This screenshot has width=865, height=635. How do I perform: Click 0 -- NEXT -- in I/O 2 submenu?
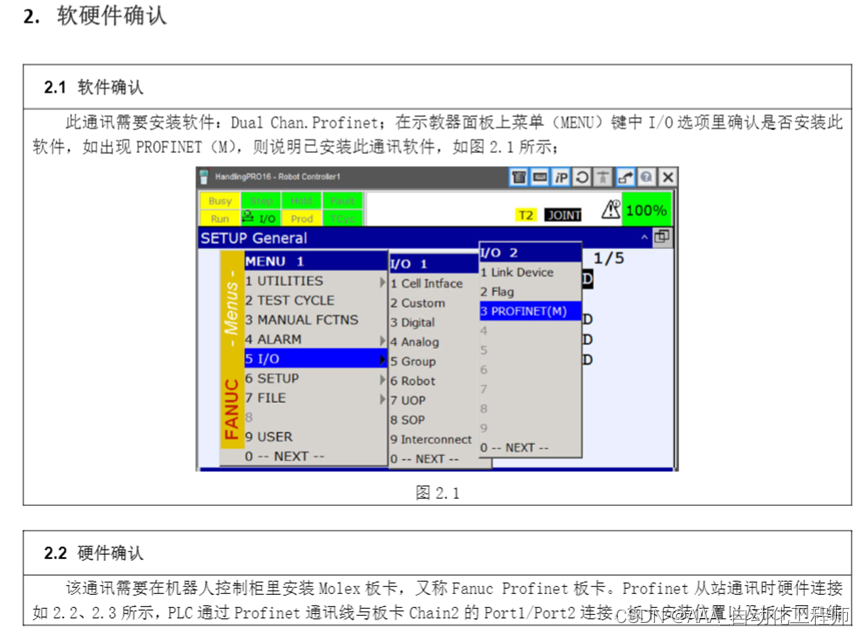pos(530,448)
